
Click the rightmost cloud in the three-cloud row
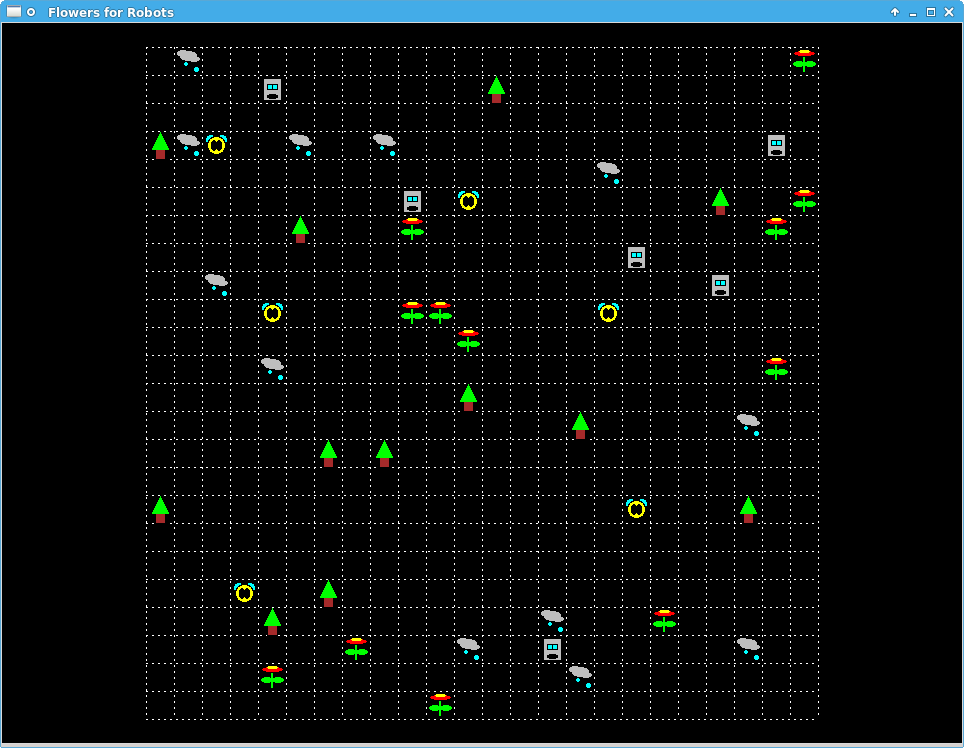pyautogui.click(x=384, y=145)
